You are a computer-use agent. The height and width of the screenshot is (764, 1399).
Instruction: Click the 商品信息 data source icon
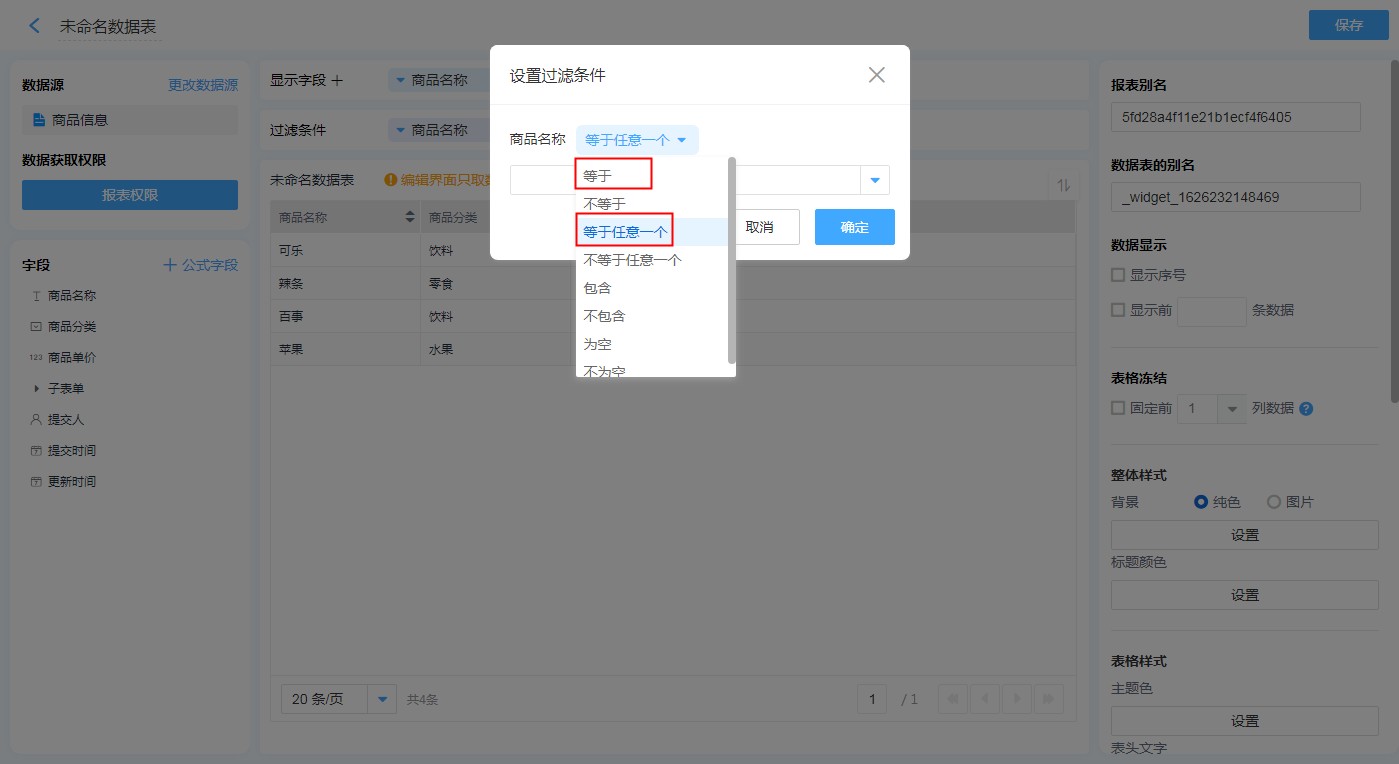pos(39,120)
